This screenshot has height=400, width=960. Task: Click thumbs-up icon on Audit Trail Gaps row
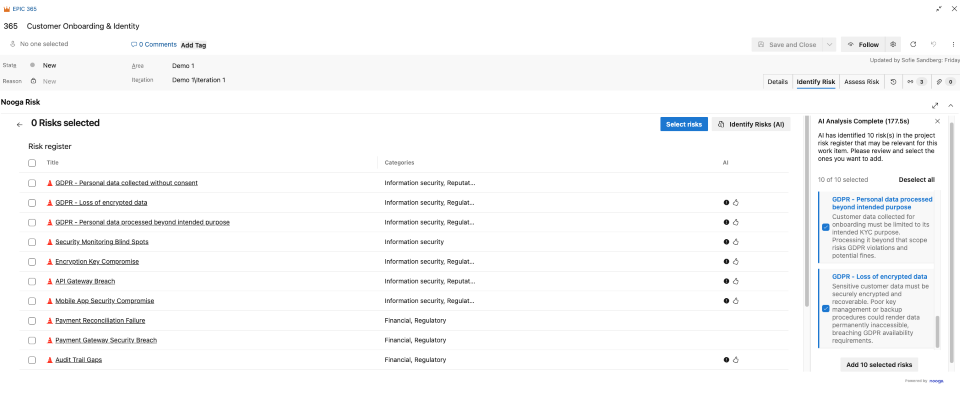tap(735, 359)
